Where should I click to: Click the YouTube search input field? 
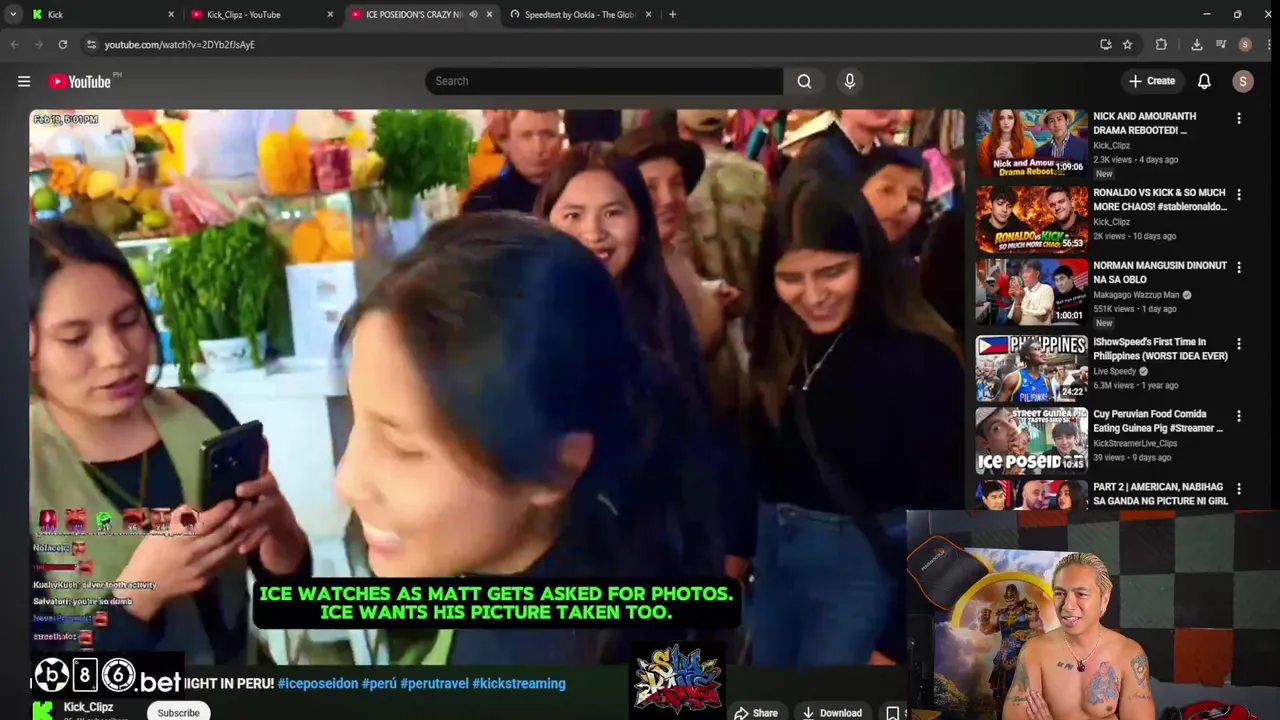pyautogui.click(x=604, y=81)
